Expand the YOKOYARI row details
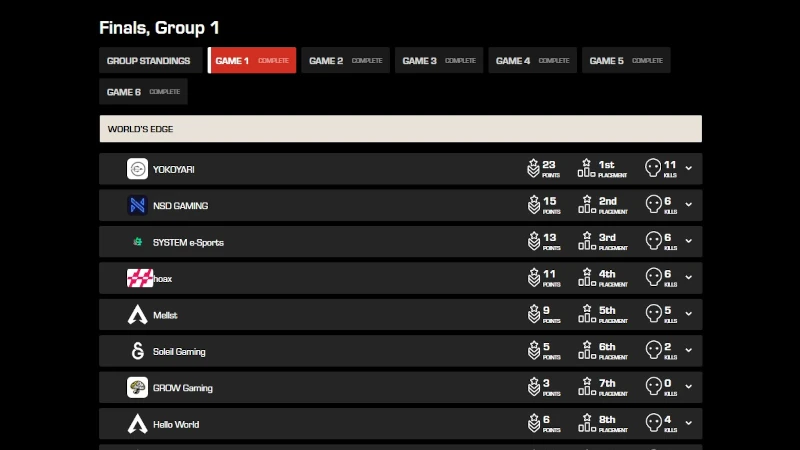Viewport: 800px width, 450px height. pyautogui.click(x=689, y=168)
